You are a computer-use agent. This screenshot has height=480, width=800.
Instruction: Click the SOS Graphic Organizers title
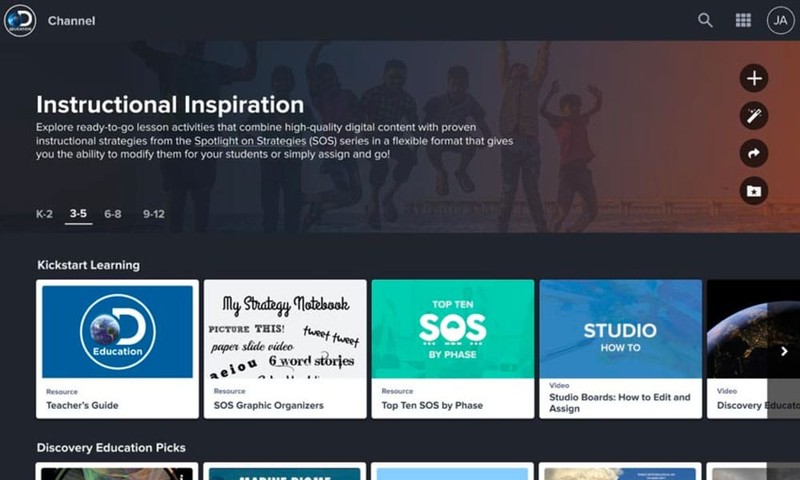(x=268, y=406)
